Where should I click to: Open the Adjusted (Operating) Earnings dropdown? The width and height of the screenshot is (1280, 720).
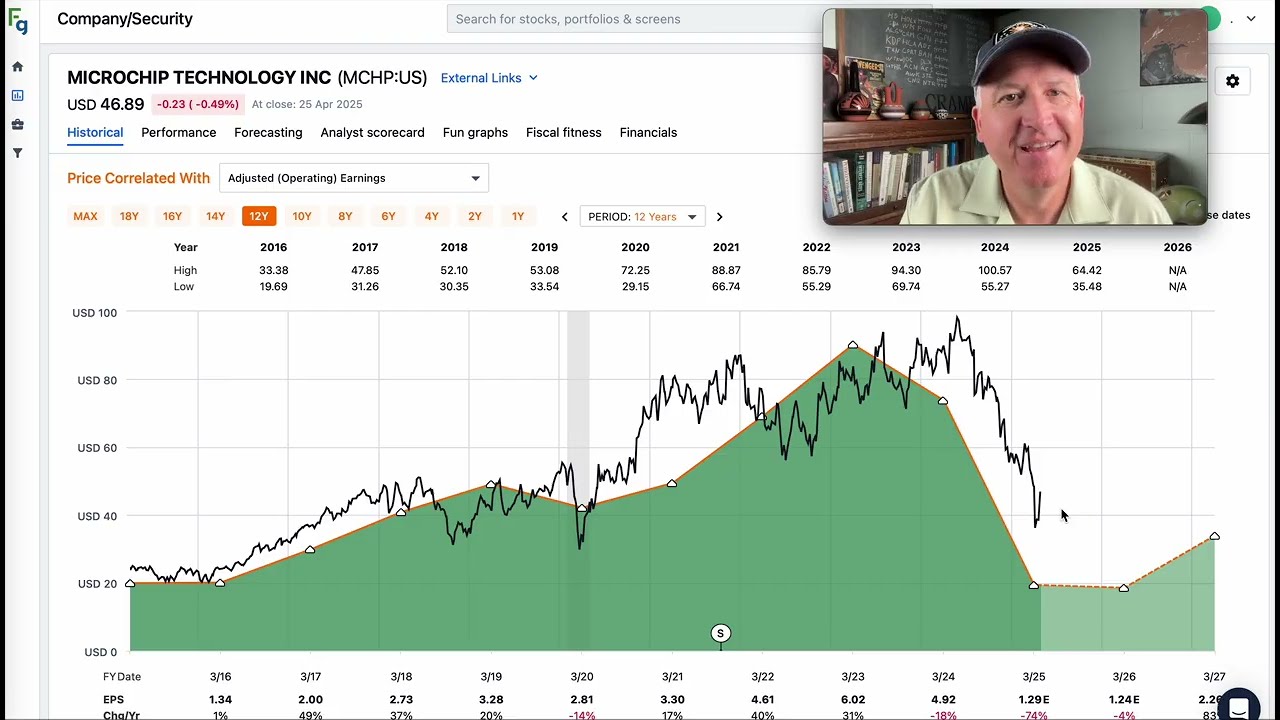(353, 178)
